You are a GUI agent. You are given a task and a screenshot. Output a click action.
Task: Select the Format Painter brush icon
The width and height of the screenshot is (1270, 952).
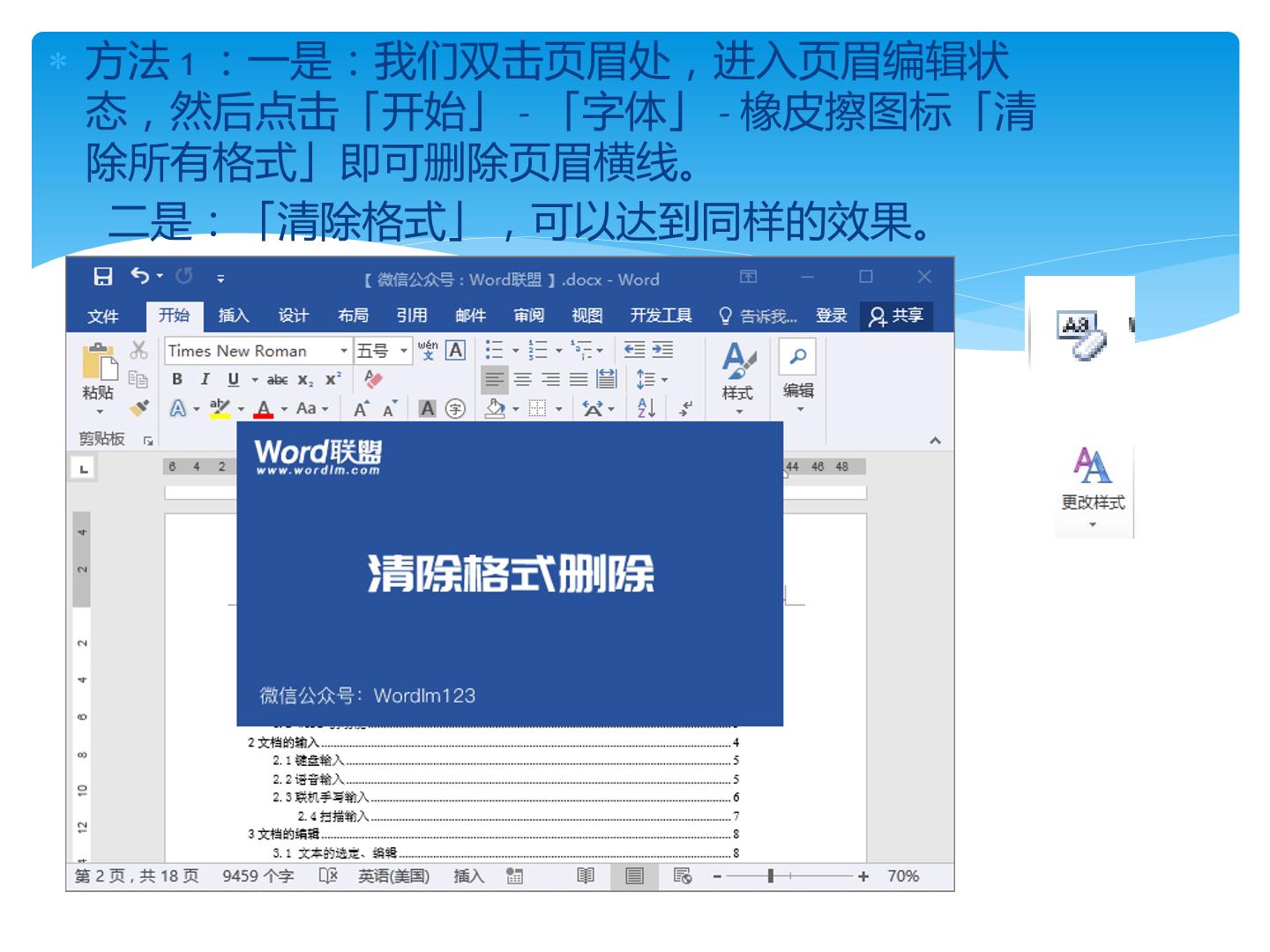pyautogui.click(x=138, y=407)
